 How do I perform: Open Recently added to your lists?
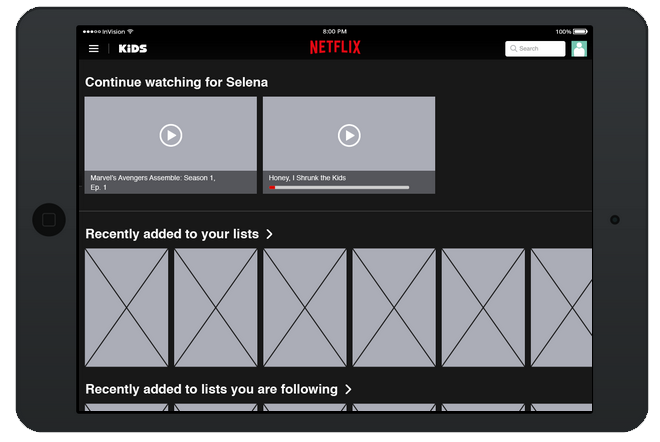[172, 234]
